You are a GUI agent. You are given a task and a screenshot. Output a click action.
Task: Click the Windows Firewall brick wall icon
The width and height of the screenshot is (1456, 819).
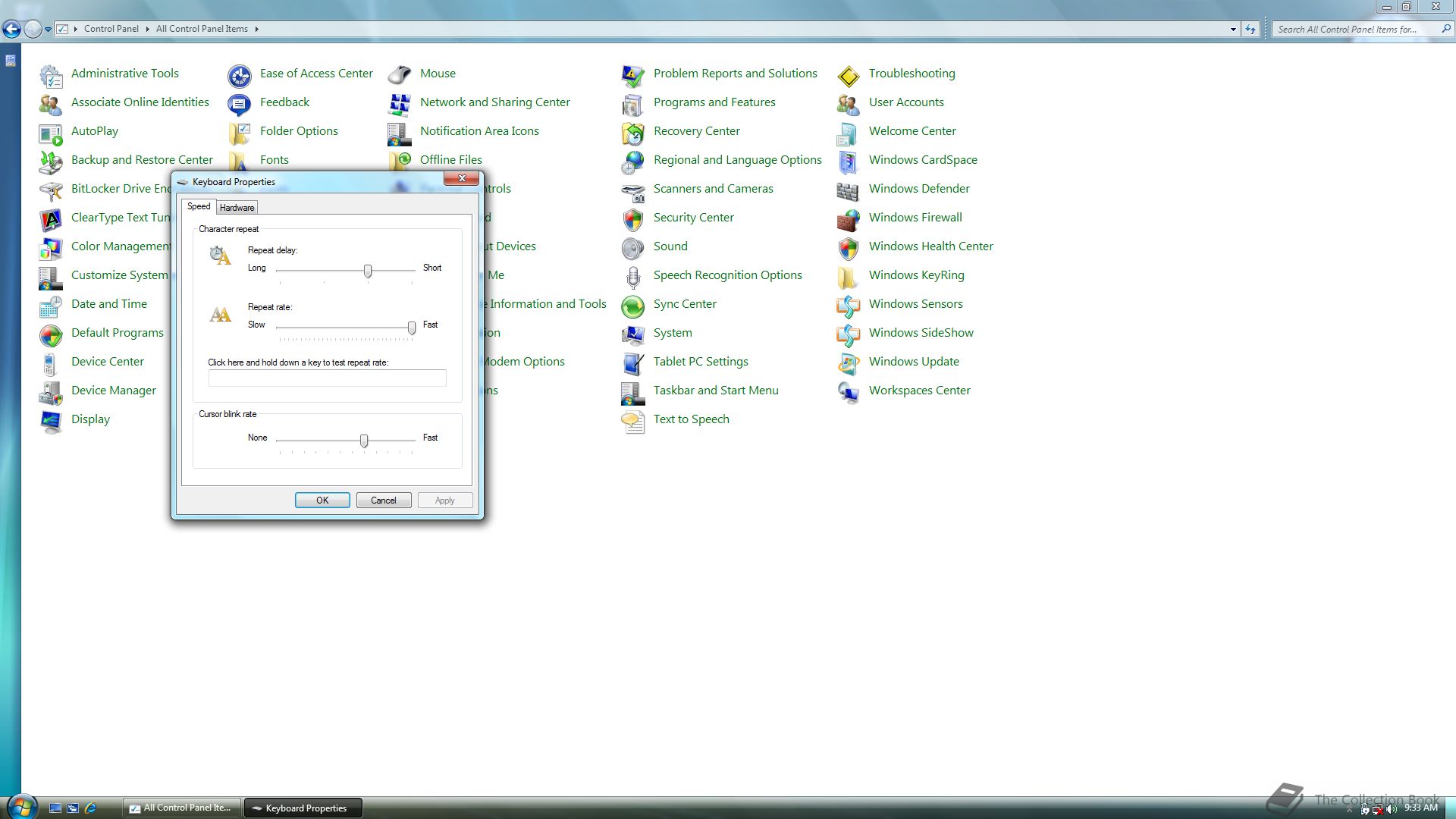pos(849,219)
